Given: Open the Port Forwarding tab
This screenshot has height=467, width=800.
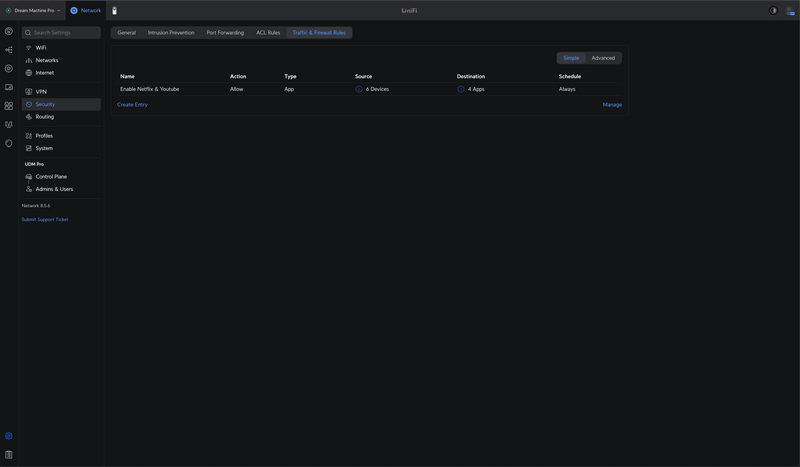Looking at the screenshot, I should [225, 33].
